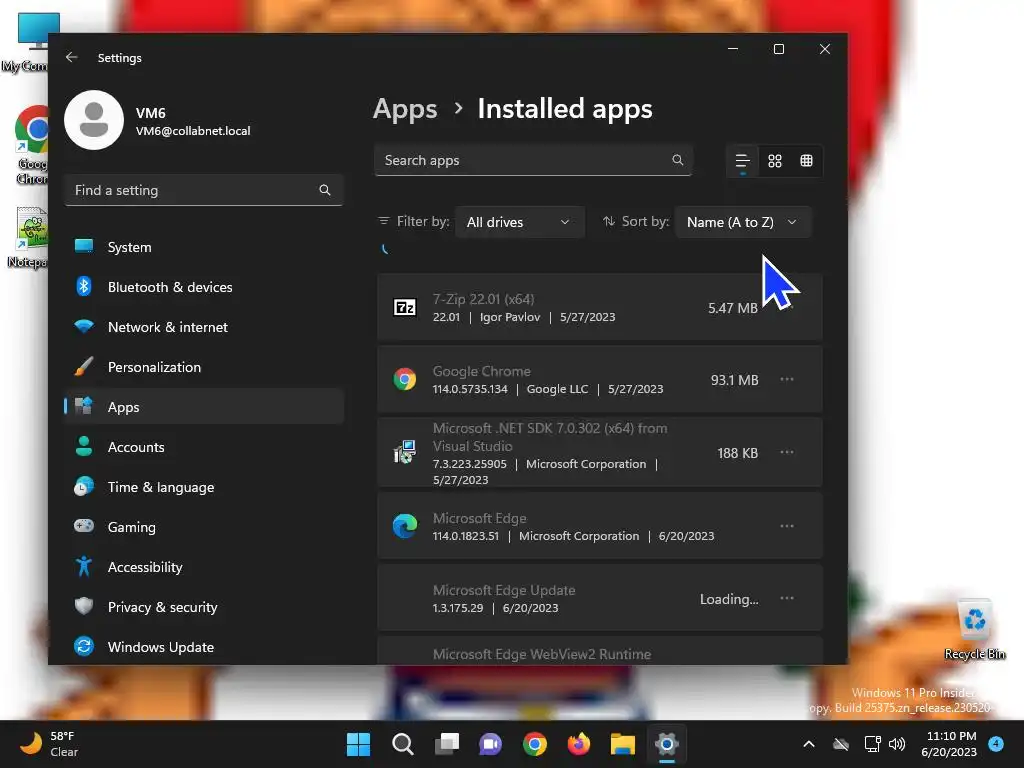Viewport: 1024px width, 768px height.
Task: Open Chat app from taskbar
Action: point(490,744)
